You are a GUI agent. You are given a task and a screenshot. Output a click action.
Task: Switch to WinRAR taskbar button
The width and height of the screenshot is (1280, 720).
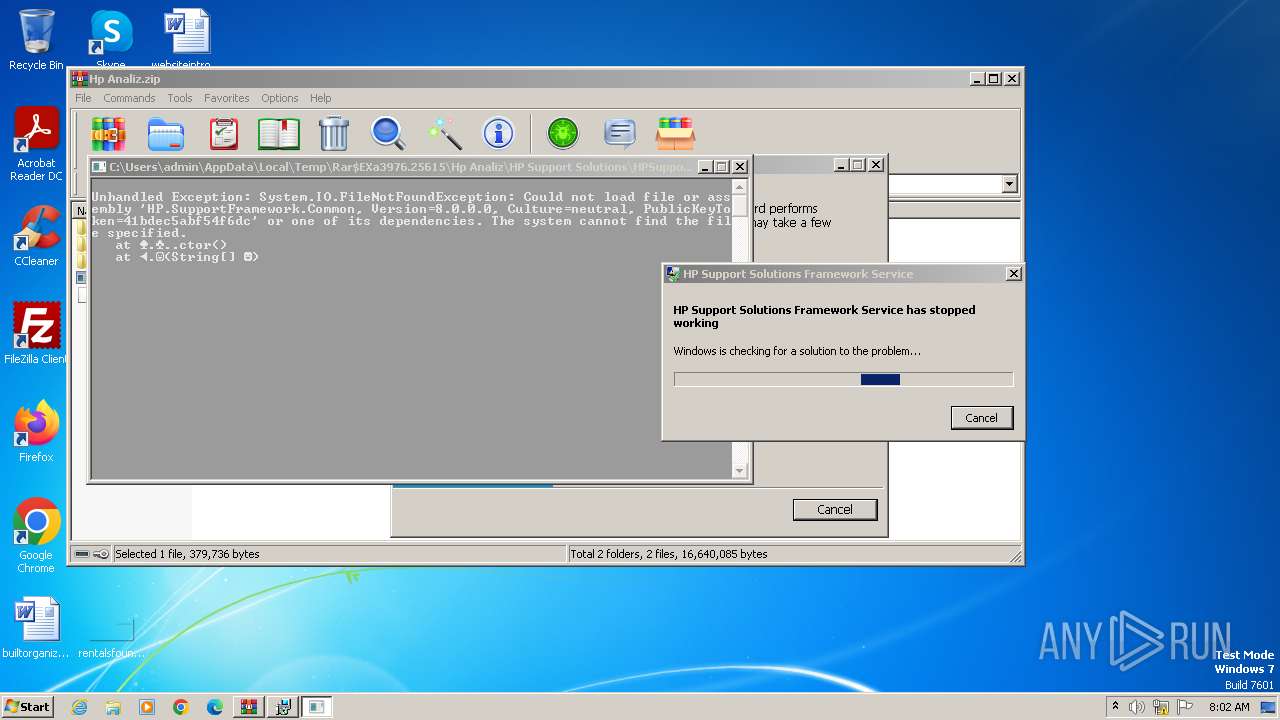249,707
